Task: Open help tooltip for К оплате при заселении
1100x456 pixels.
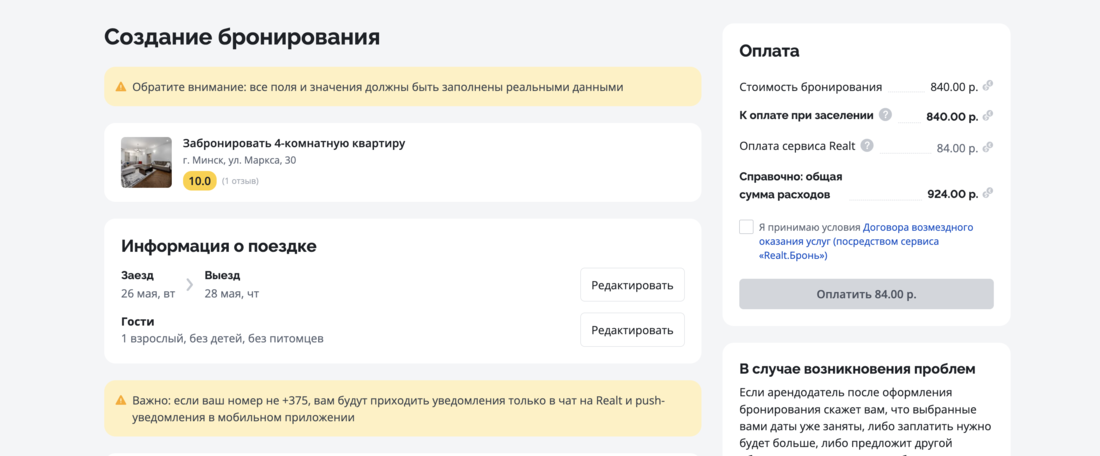Action: (x=885, y=115)
